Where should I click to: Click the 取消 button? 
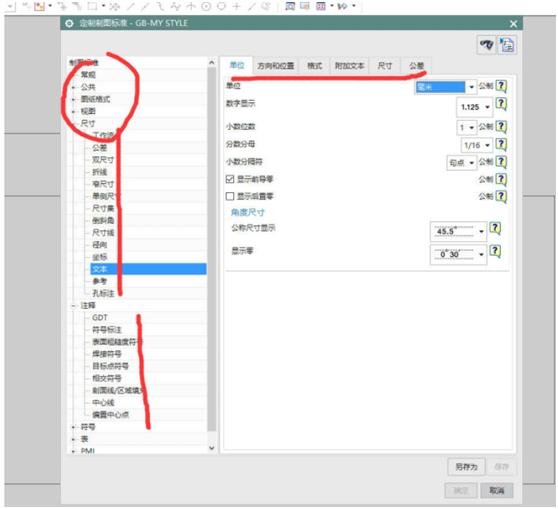497,490
